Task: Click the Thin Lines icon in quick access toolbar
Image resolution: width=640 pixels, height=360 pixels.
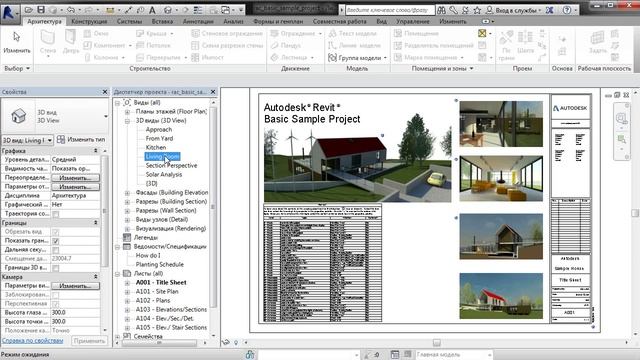Action: [198, 10]
